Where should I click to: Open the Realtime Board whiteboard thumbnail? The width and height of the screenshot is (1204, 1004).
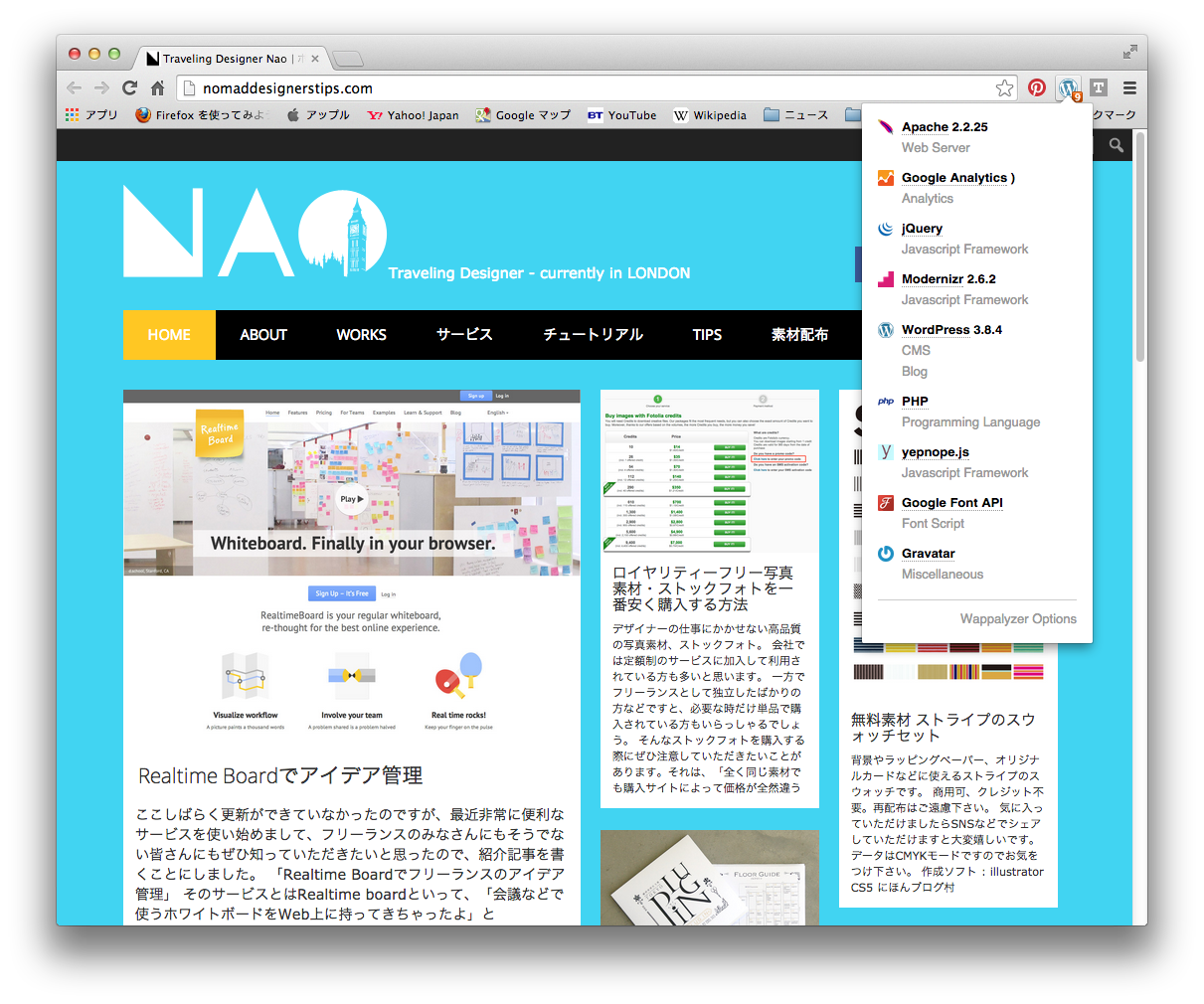click(352, 482)
